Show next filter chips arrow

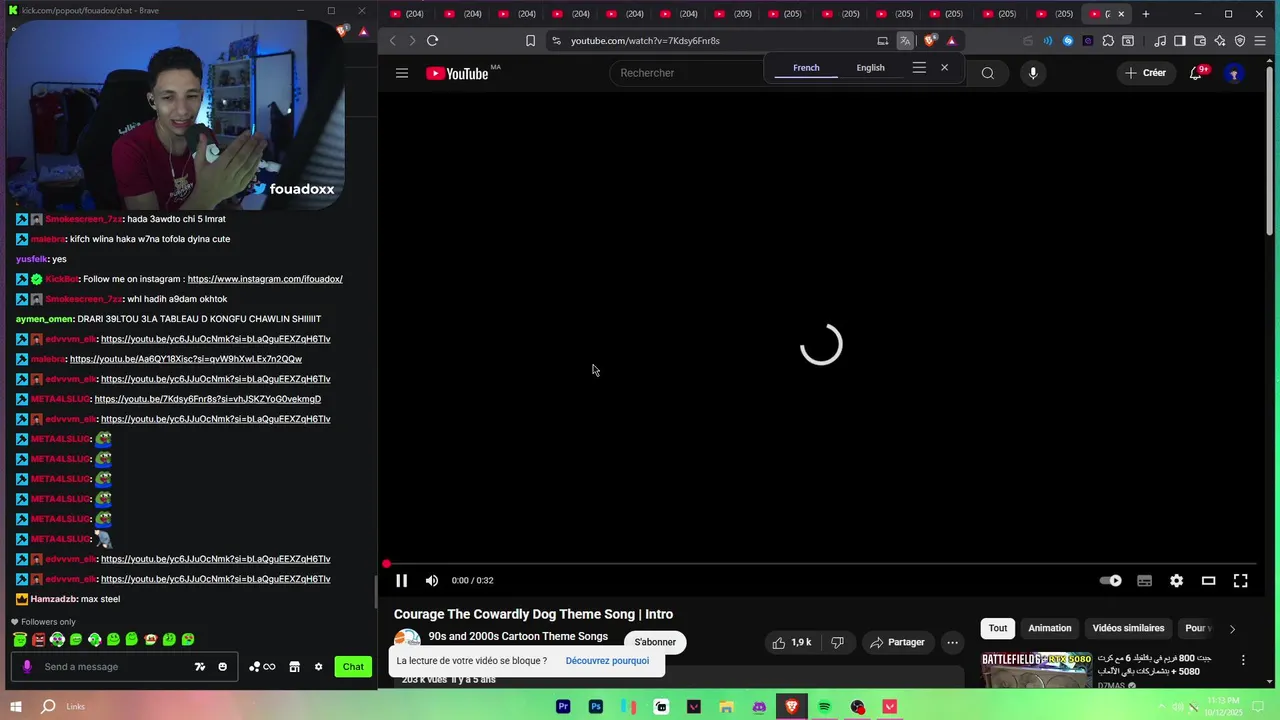pyautogui.click(x=1232, y=629)
